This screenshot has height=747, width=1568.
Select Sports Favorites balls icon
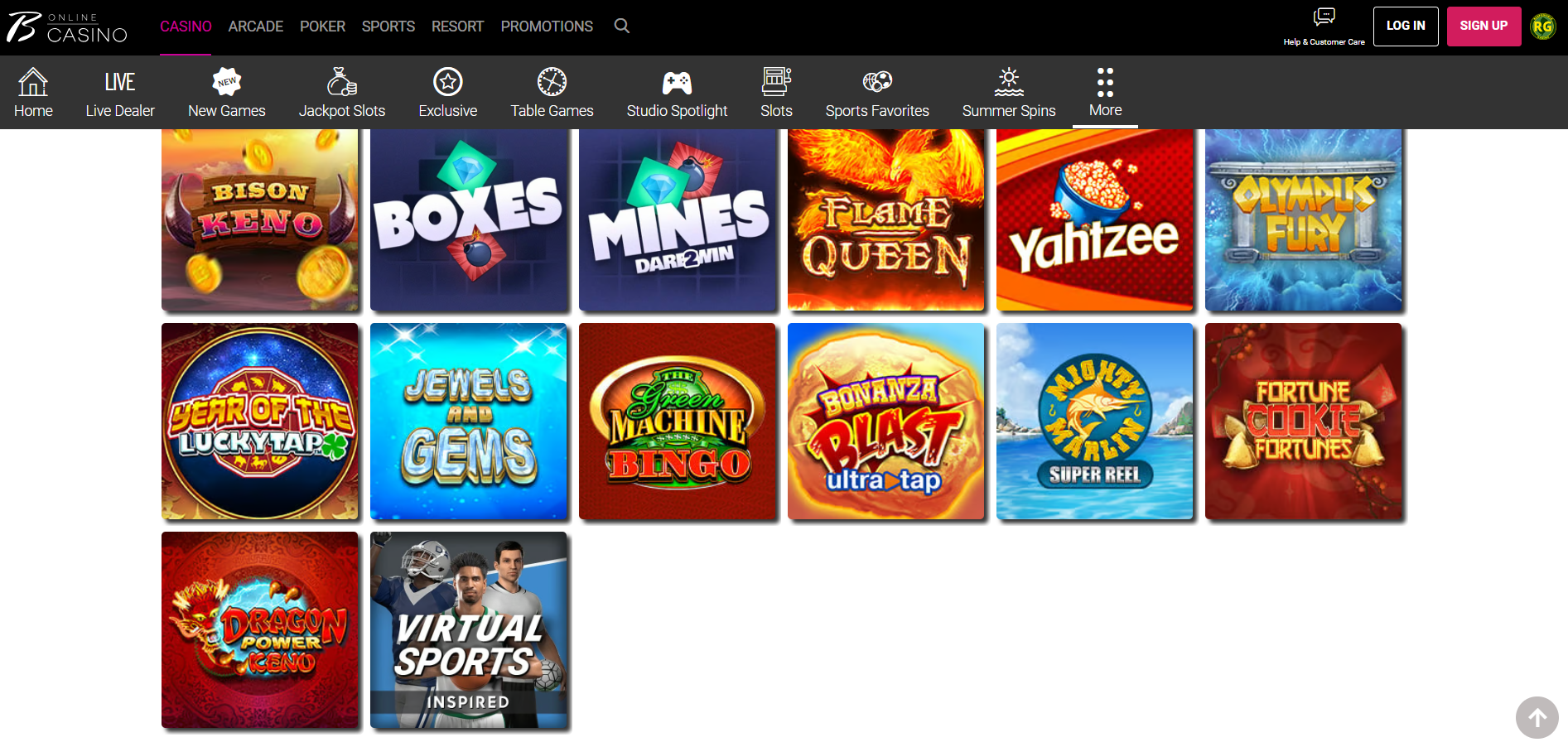(877, 82)
